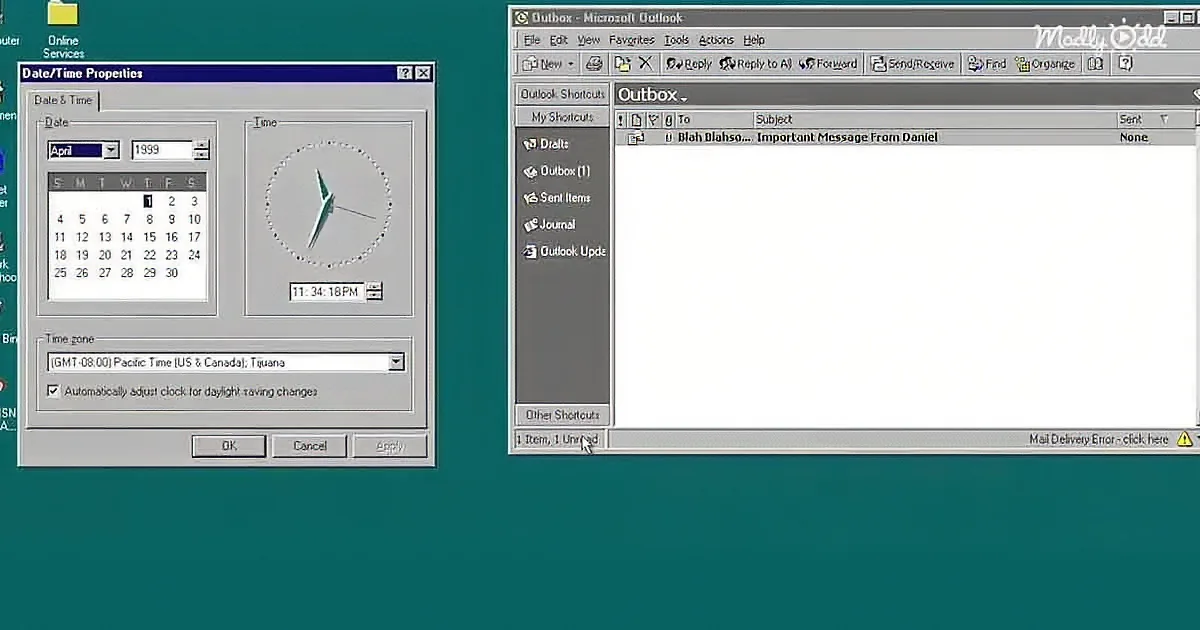This screenshot has width=1200, height=630.
Task: Sort by Attachment paperclip column header
Action: coord(668,120)
